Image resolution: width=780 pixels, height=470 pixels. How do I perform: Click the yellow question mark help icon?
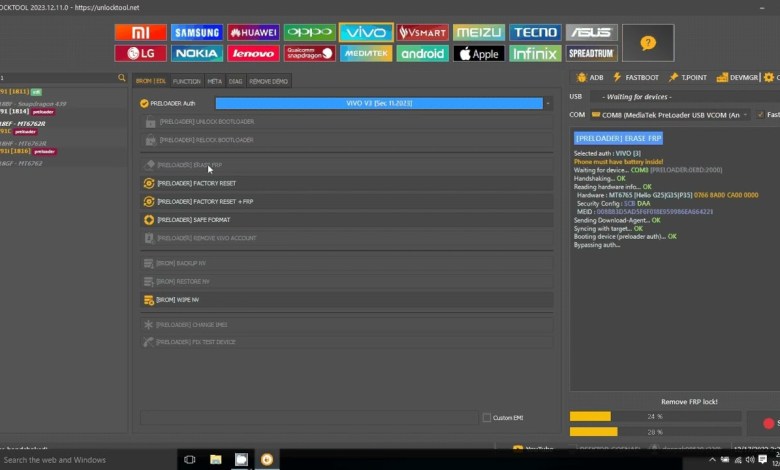click(648, 43)
